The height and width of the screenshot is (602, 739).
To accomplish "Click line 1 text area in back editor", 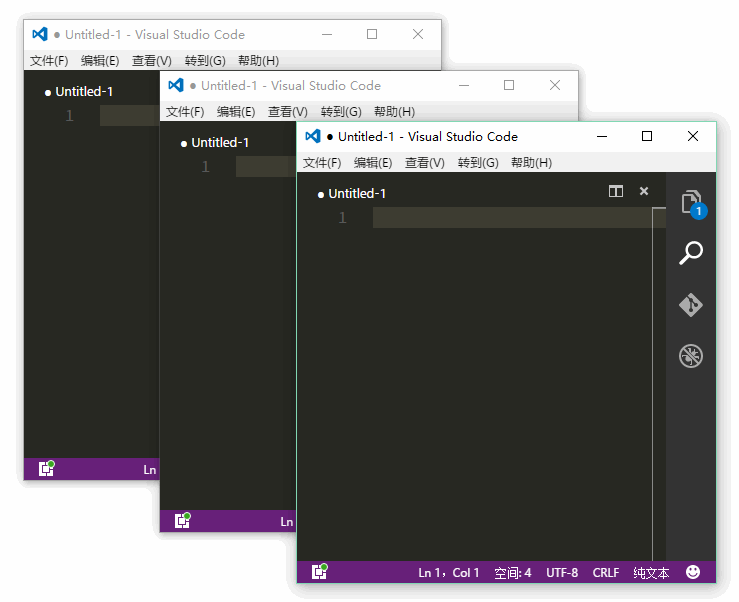I will (130, 115).
